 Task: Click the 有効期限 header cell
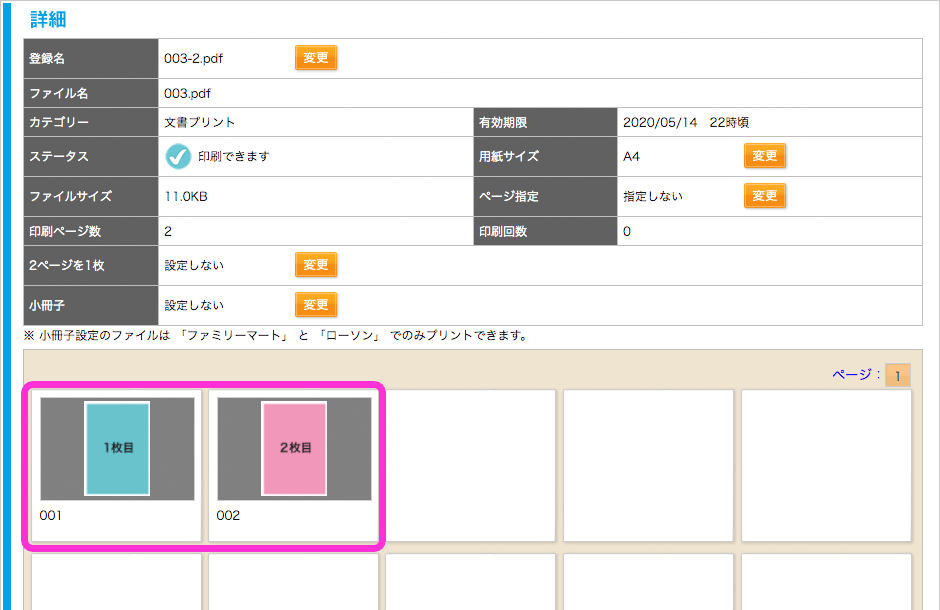[x=545, y=122]
